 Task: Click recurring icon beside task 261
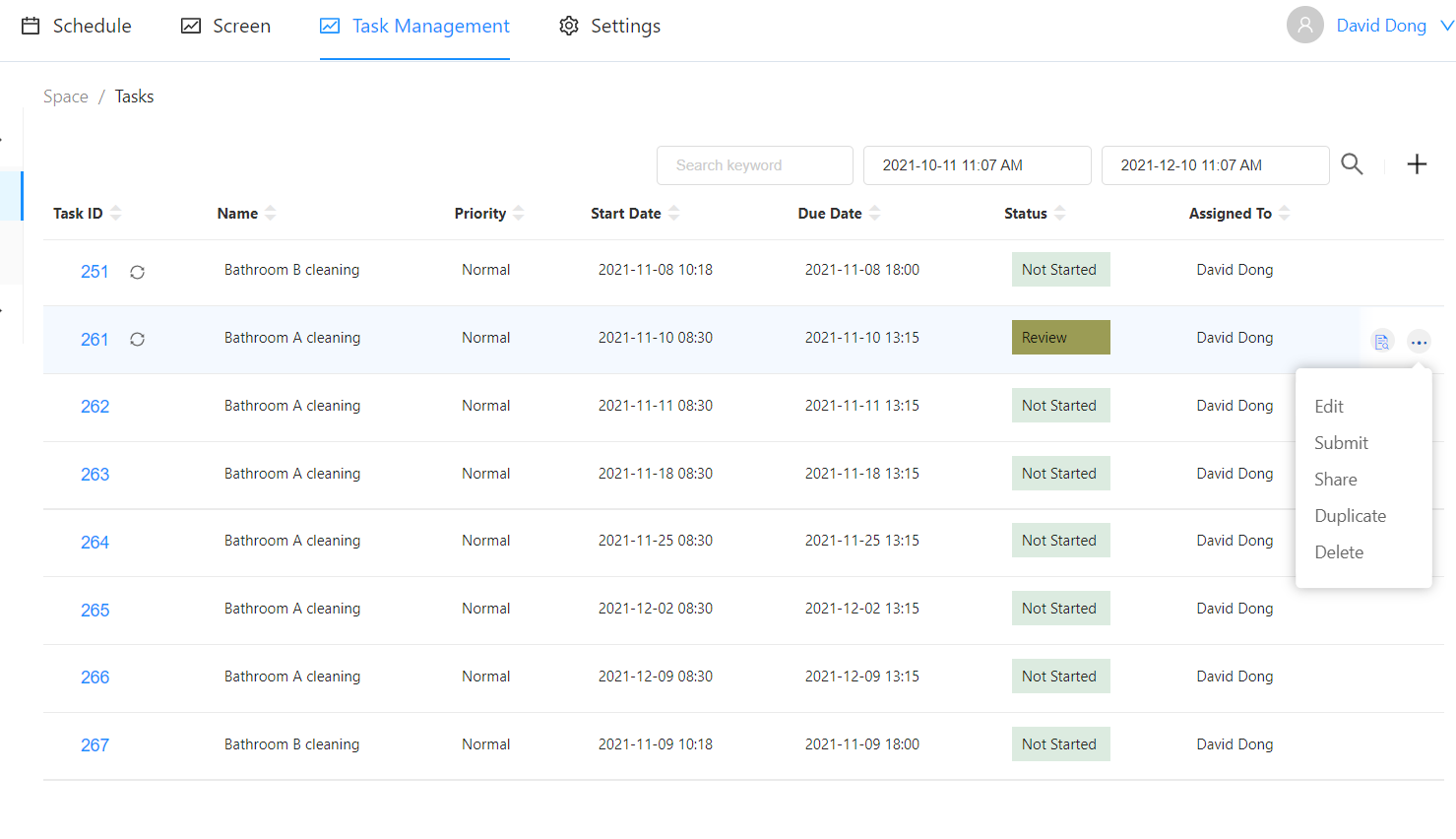point(138,340)
